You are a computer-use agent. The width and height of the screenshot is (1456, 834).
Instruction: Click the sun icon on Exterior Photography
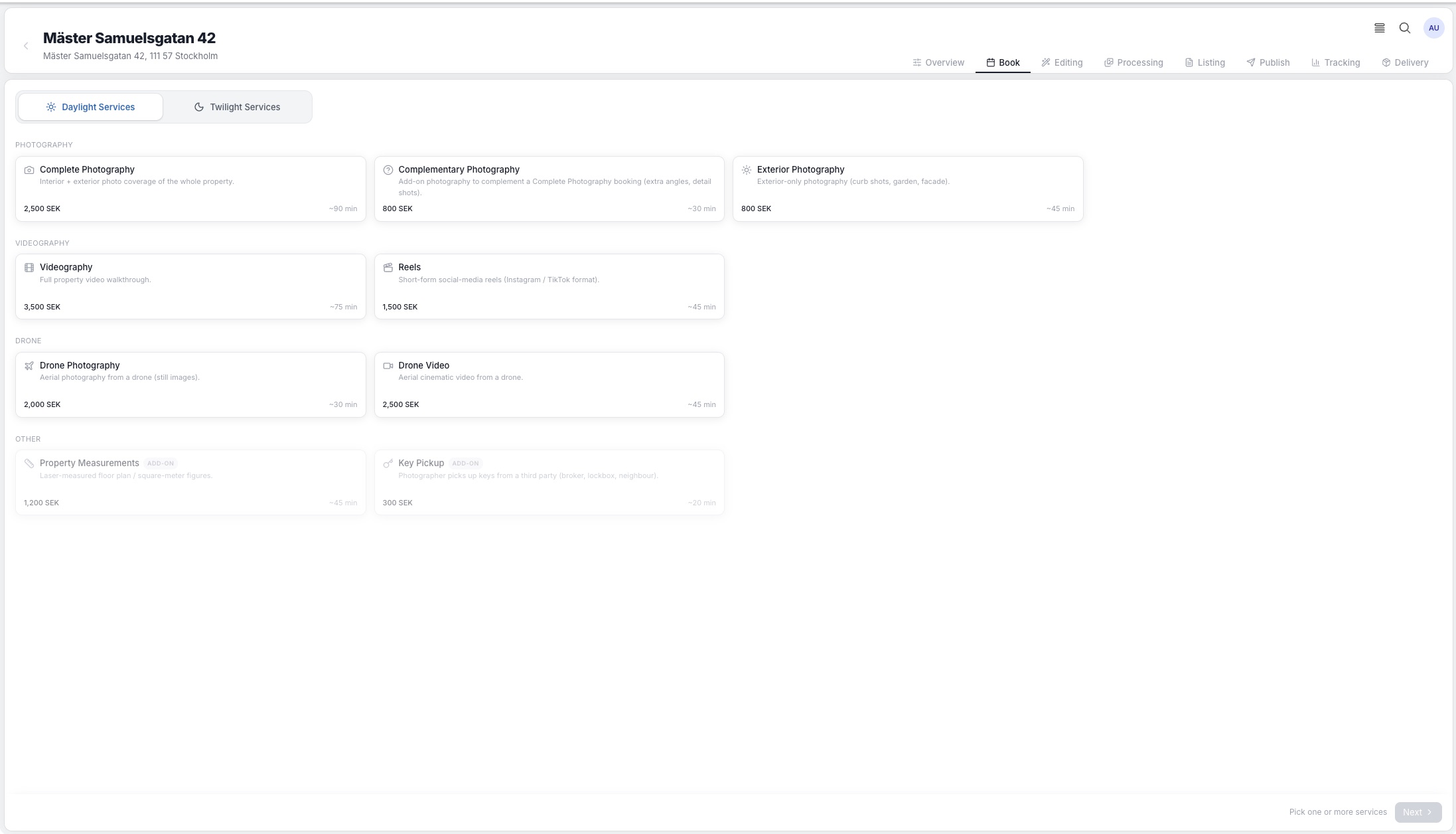point(747,170)
